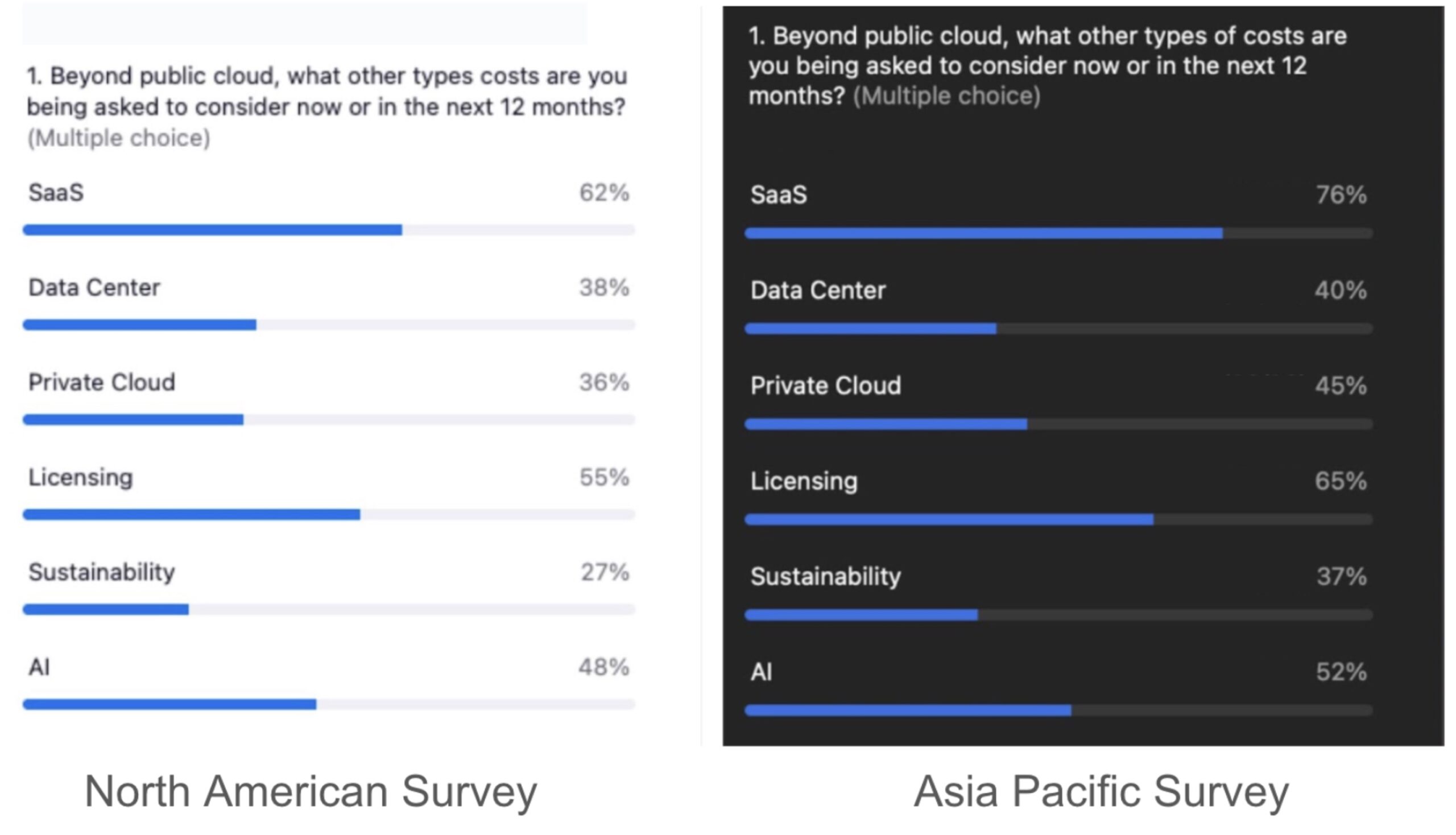Click the AI label in the light survey panel
This screenshot has height=835, width=1456.
tap(40, 667)
